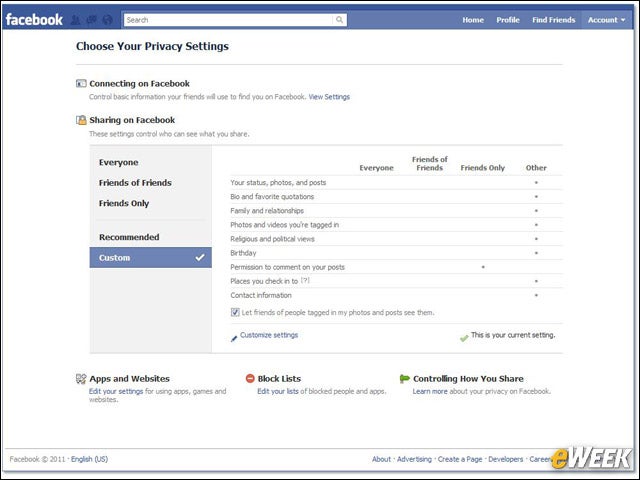The height and width of the screenshot is (480, 640).
Task: Click the Controlling How You Share icon
Action: click(404, 379)
